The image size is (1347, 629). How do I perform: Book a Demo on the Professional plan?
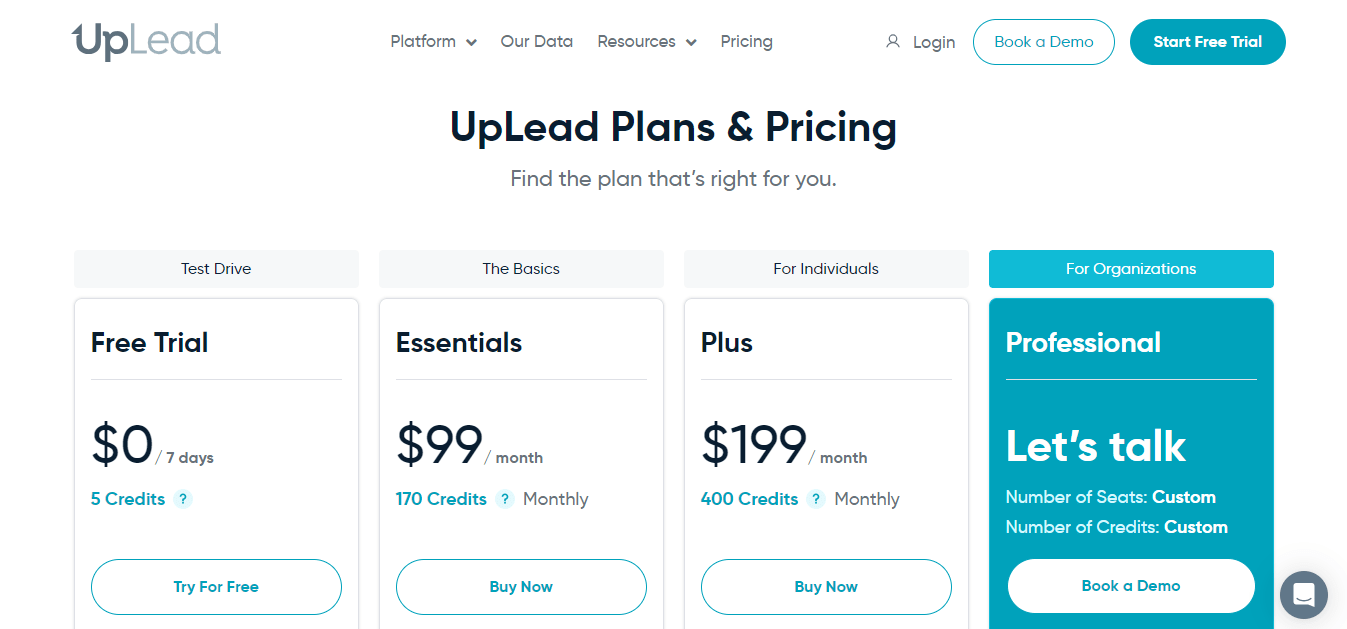(x=1131, y=585)
